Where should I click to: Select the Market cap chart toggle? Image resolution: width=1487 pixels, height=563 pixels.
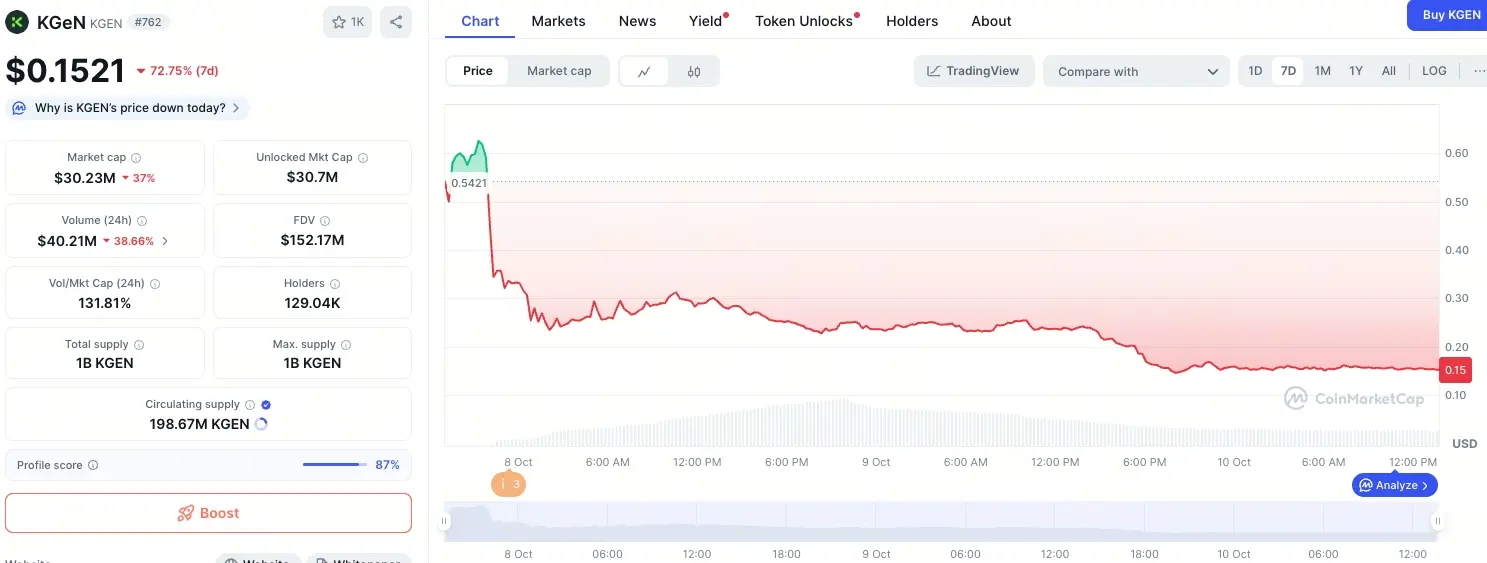559,71
